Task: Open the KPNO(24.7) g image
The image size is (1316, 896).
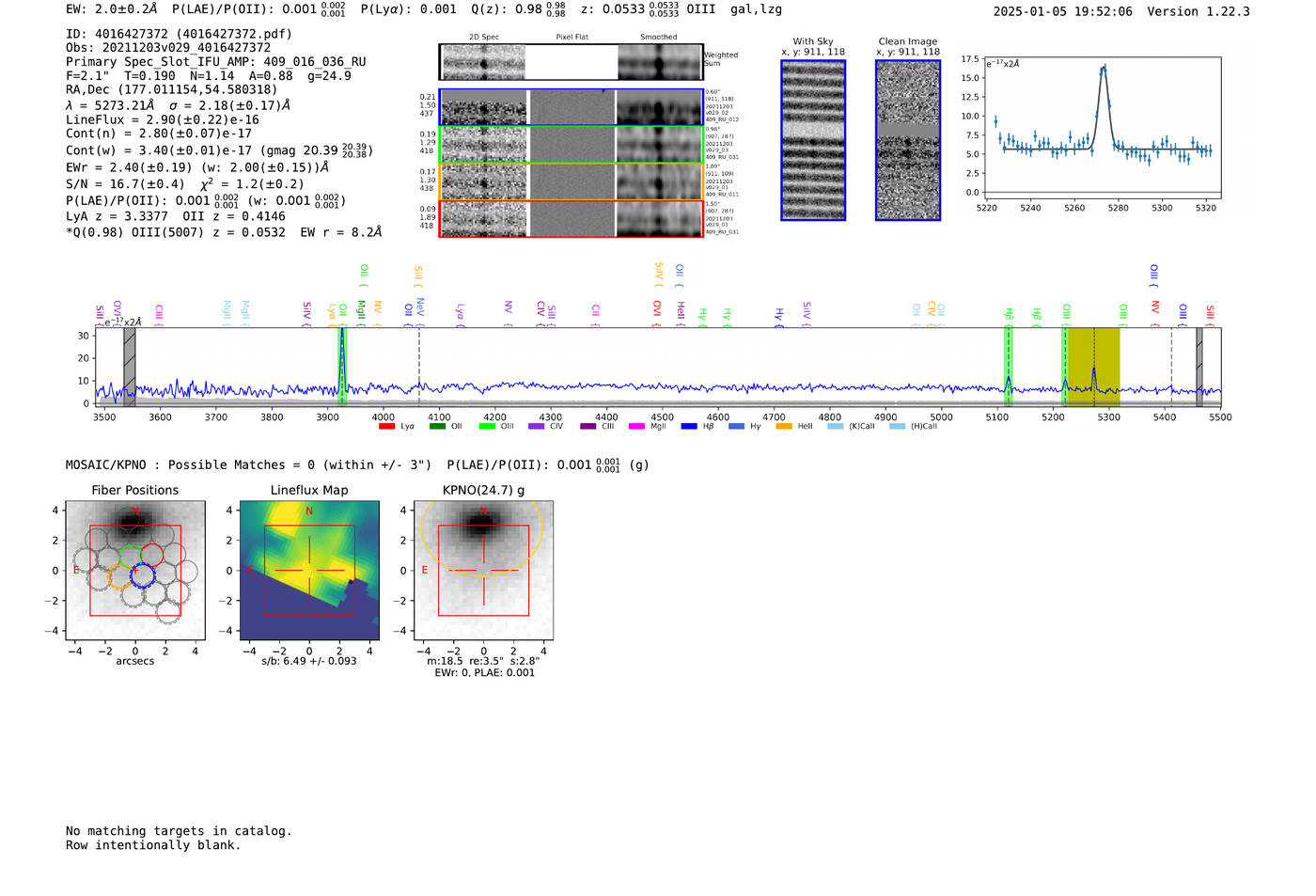Action: (484, 571)
